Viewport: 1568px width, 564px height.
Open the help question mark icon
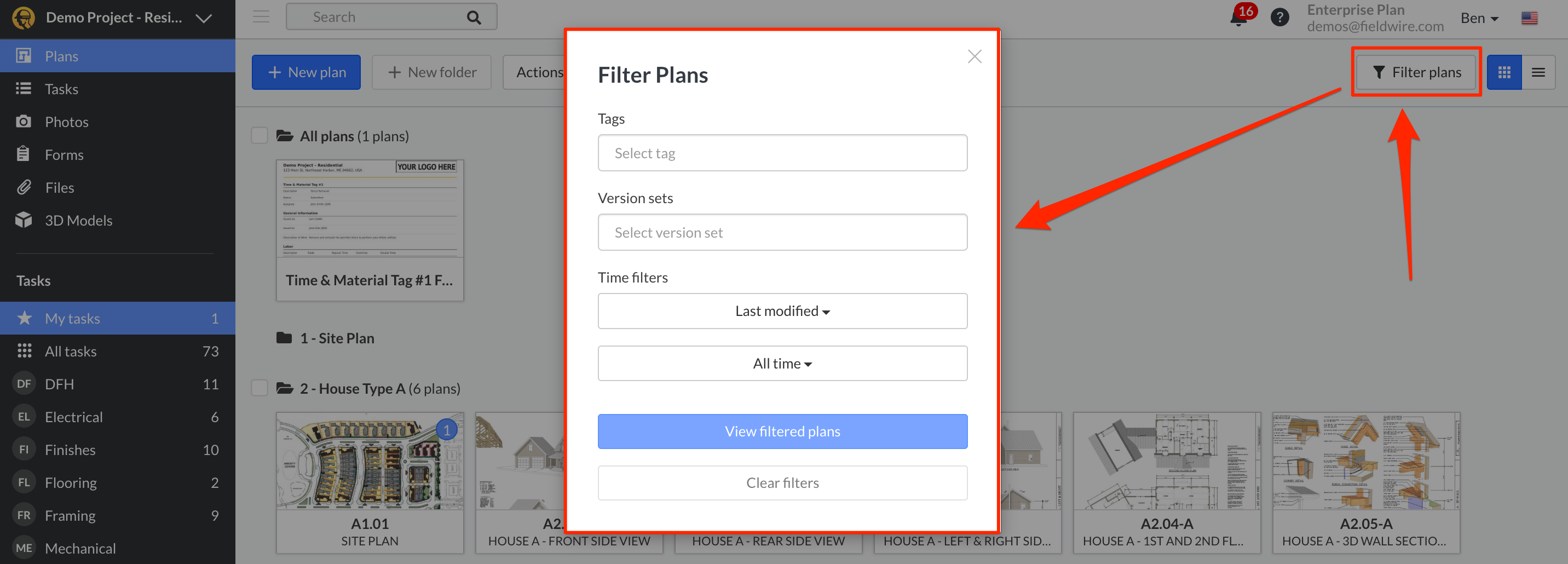click(x=1279, y=18)
